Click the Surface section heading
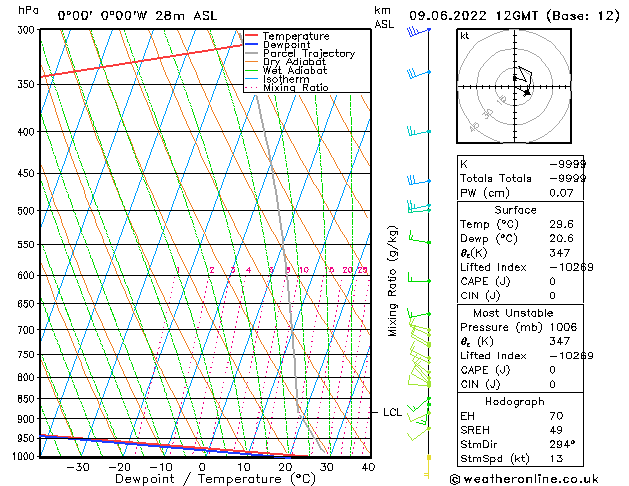Image resolution: width=629 pixels, height=486 pixels. [515, 210]
